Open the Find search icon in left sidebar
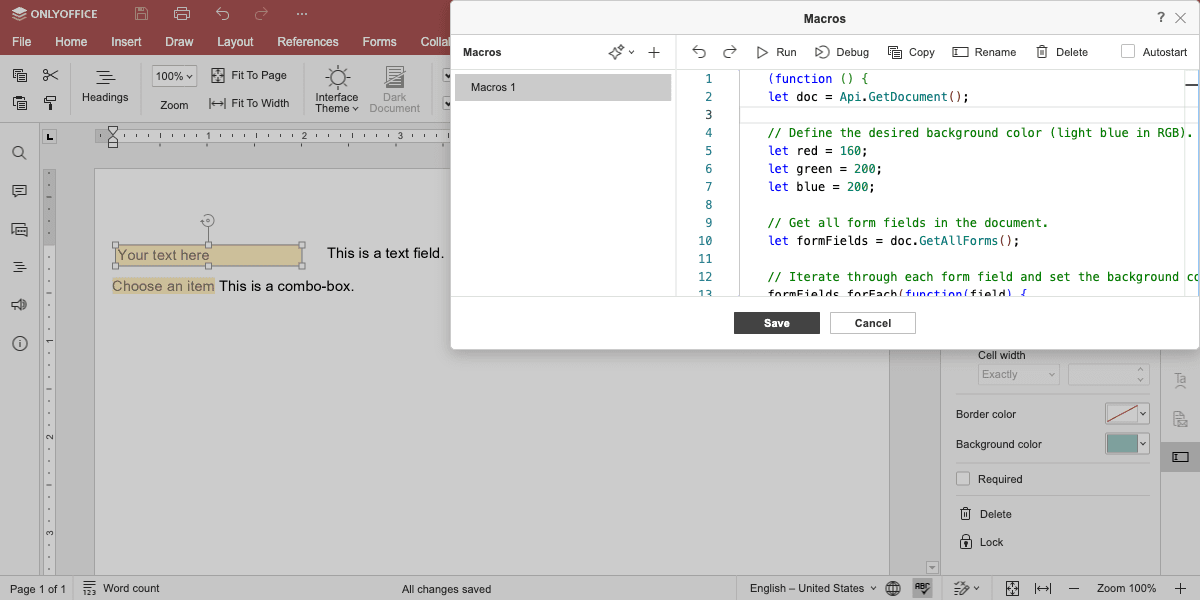 pyautogui.click(x=19, y=153)
